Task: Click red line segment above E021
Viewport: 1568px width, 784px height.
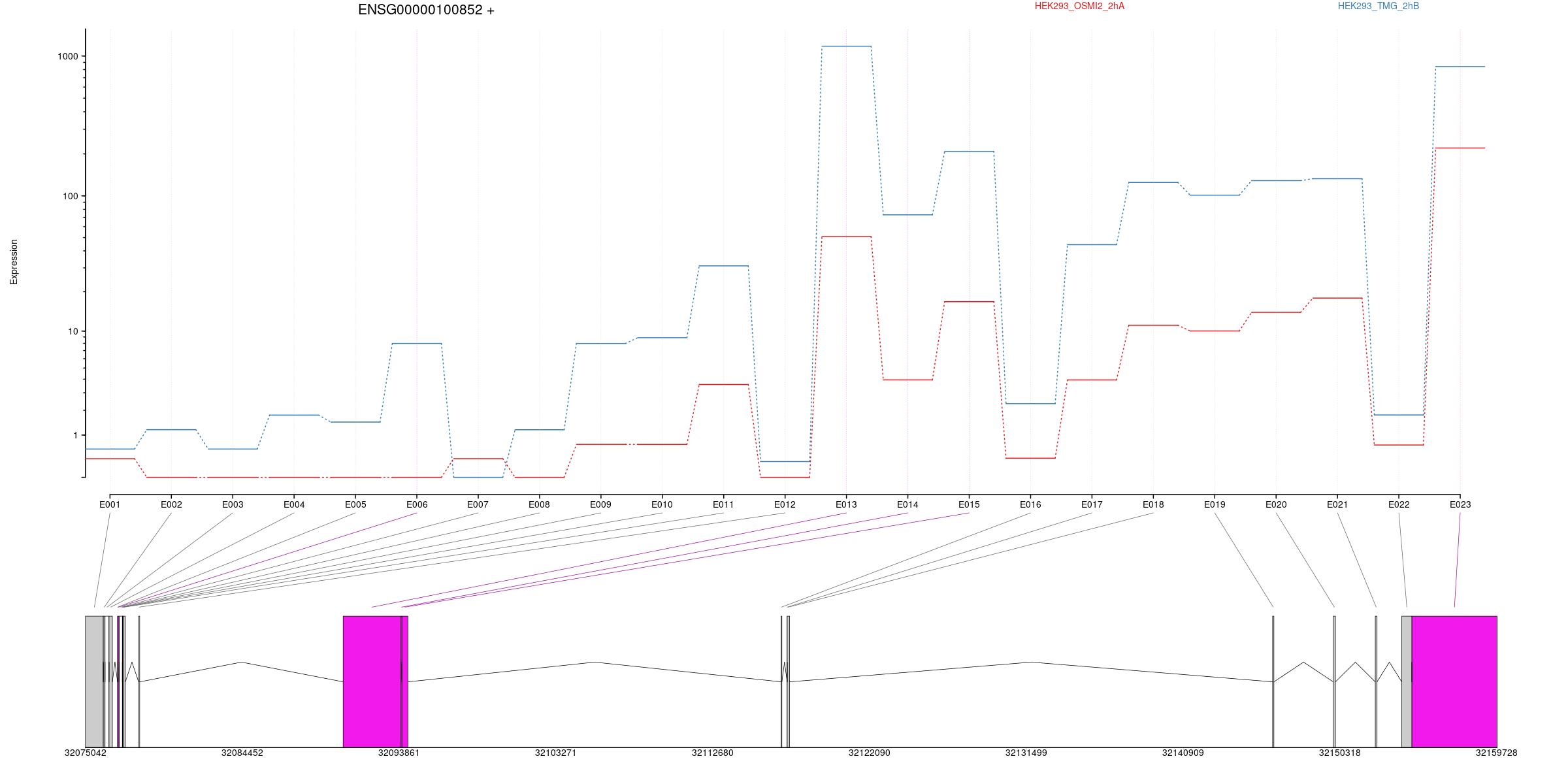Action: (x=1337, y=298)
